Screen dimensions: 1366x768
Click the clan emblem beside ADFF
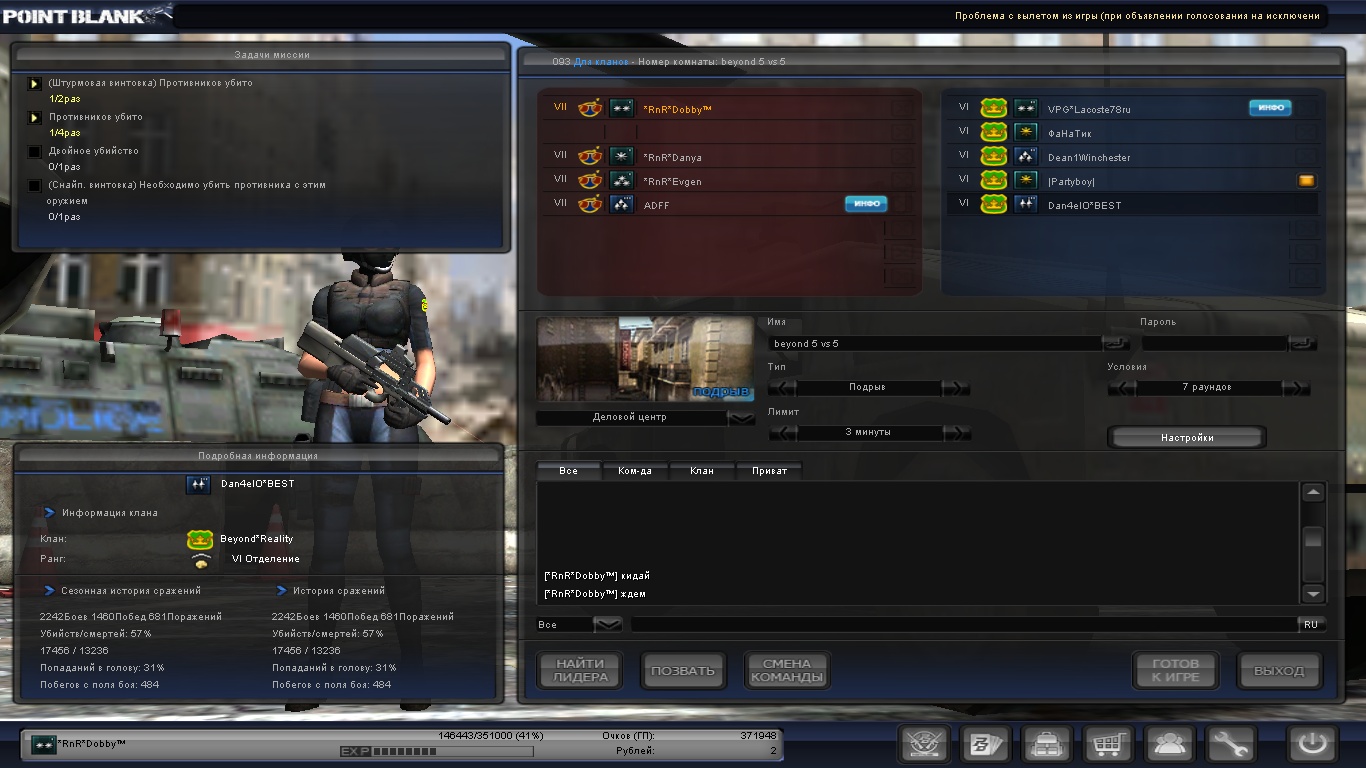[x=590, y=204]
